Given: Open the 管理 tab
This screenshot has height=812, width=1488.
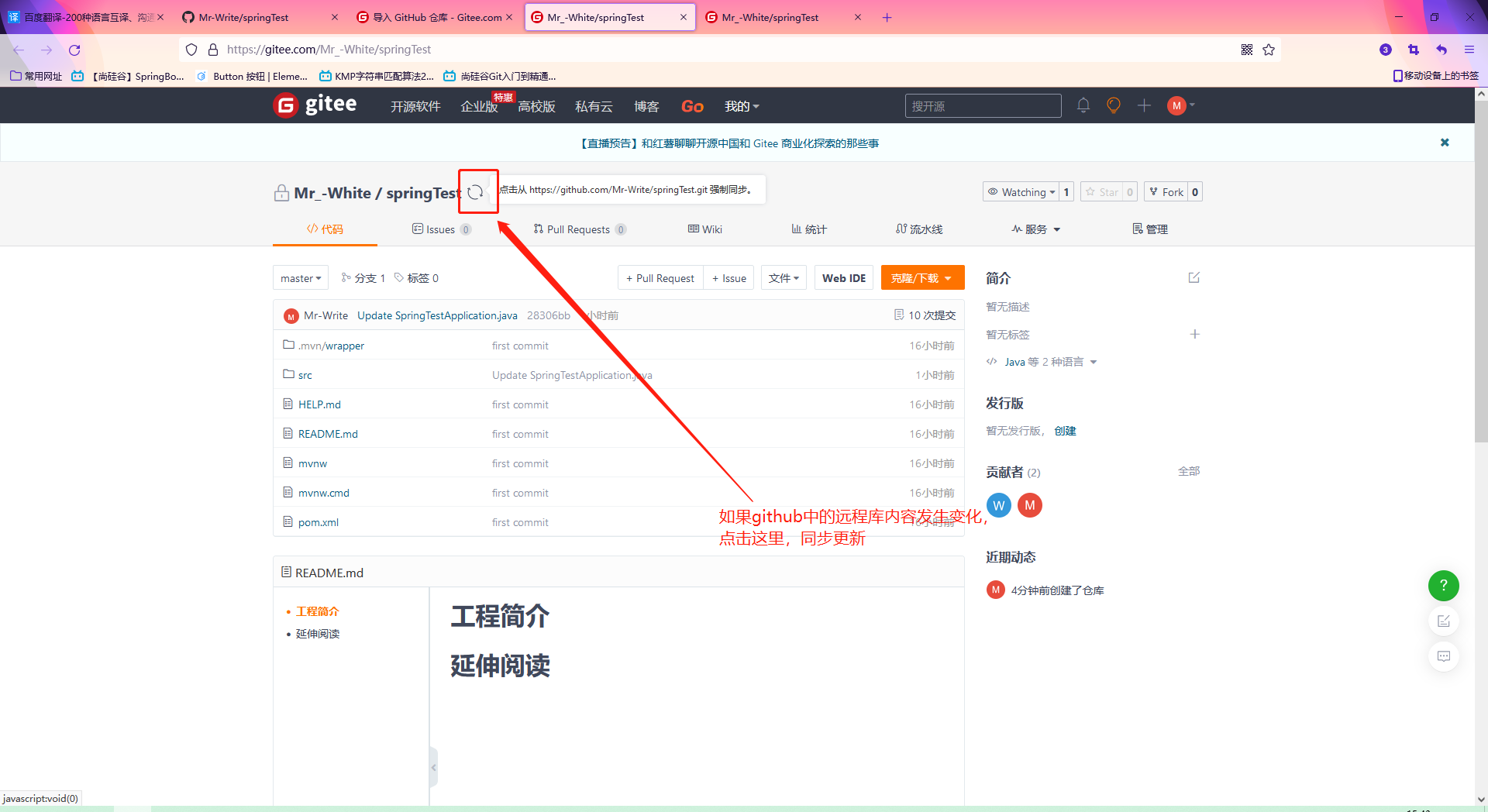Looking at the screenshot, I should [1149, 229].
